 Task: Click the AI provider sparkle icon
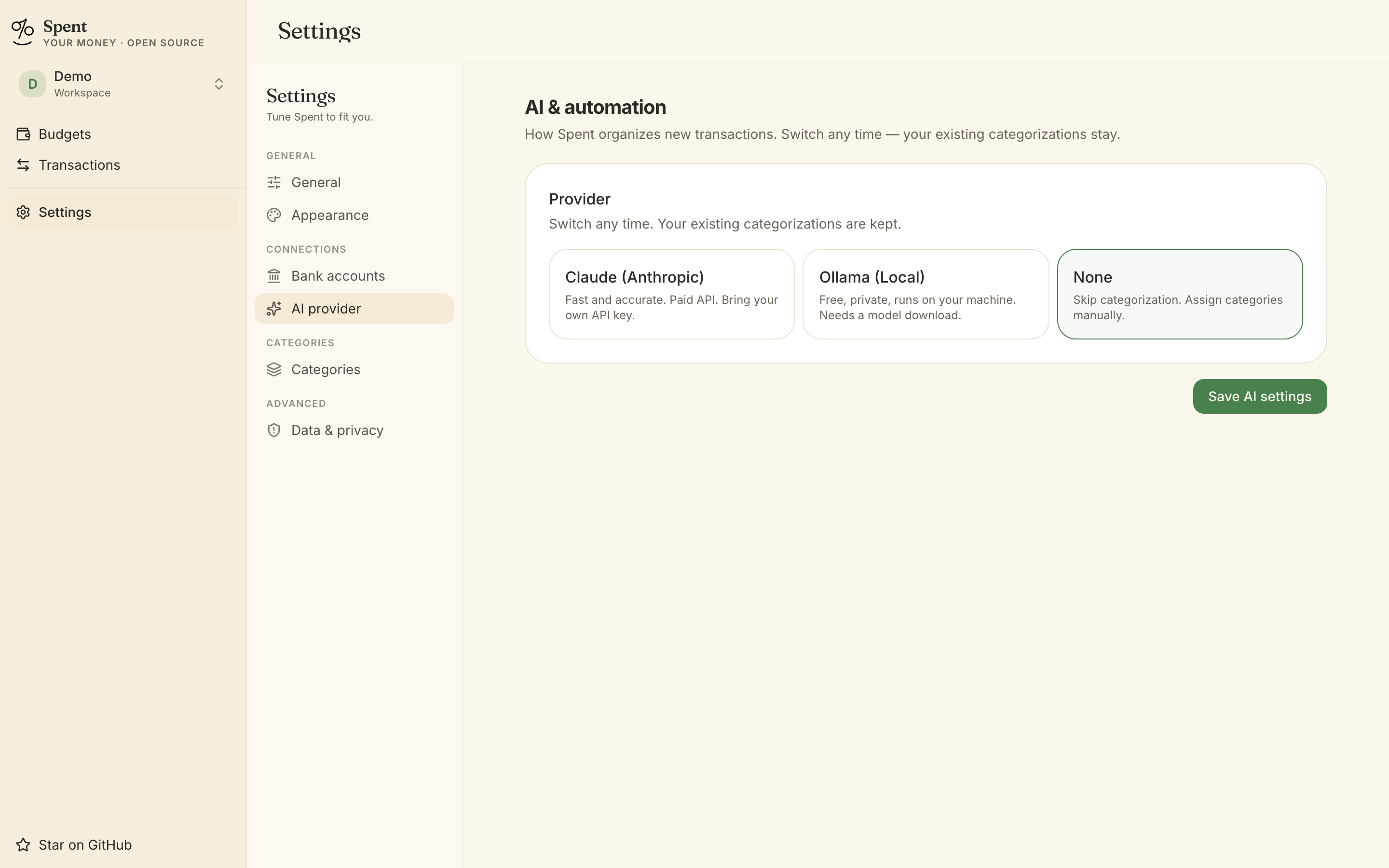[x=274, y=308]
